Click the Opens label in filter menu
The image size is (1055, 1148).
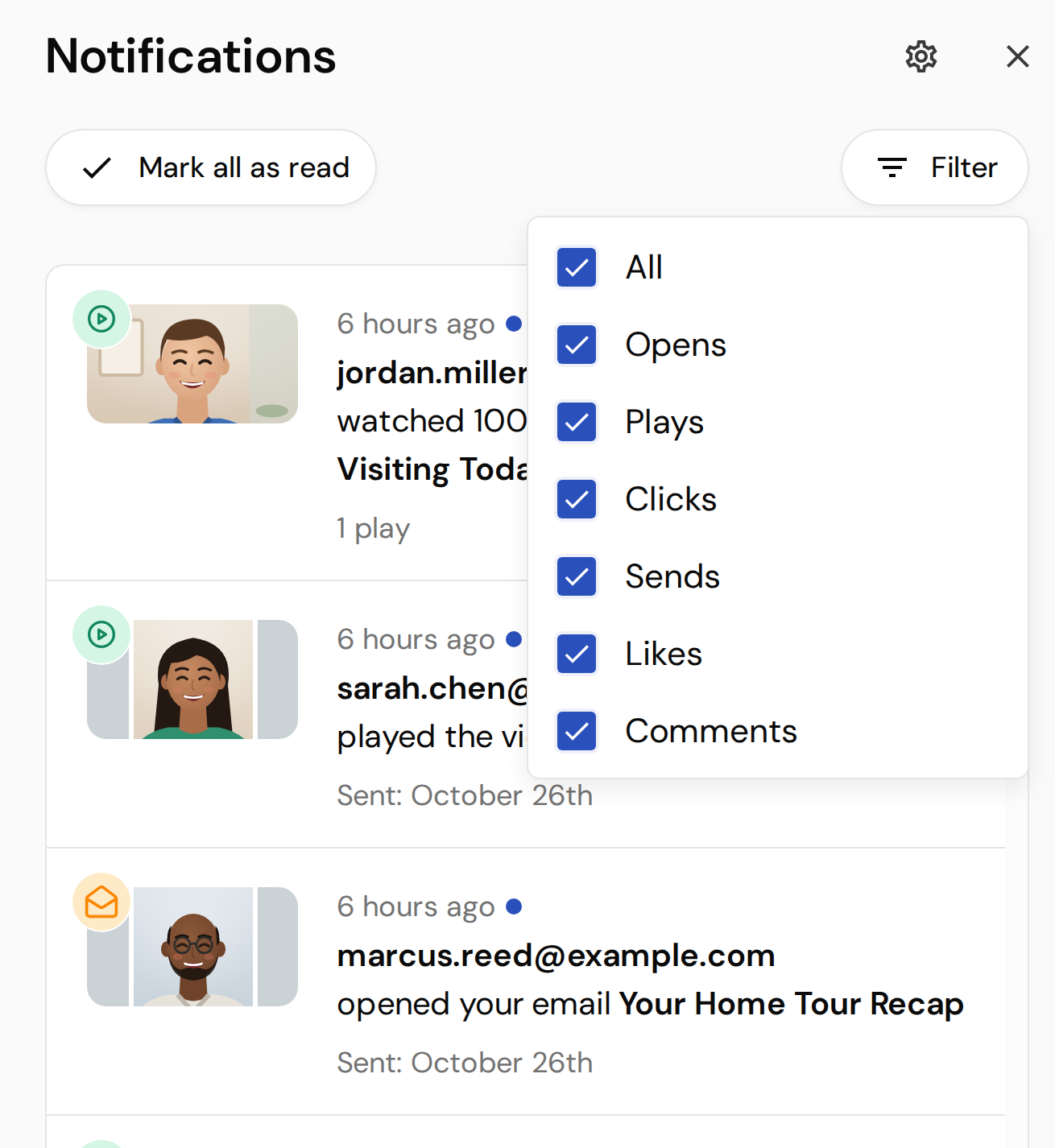676,345
